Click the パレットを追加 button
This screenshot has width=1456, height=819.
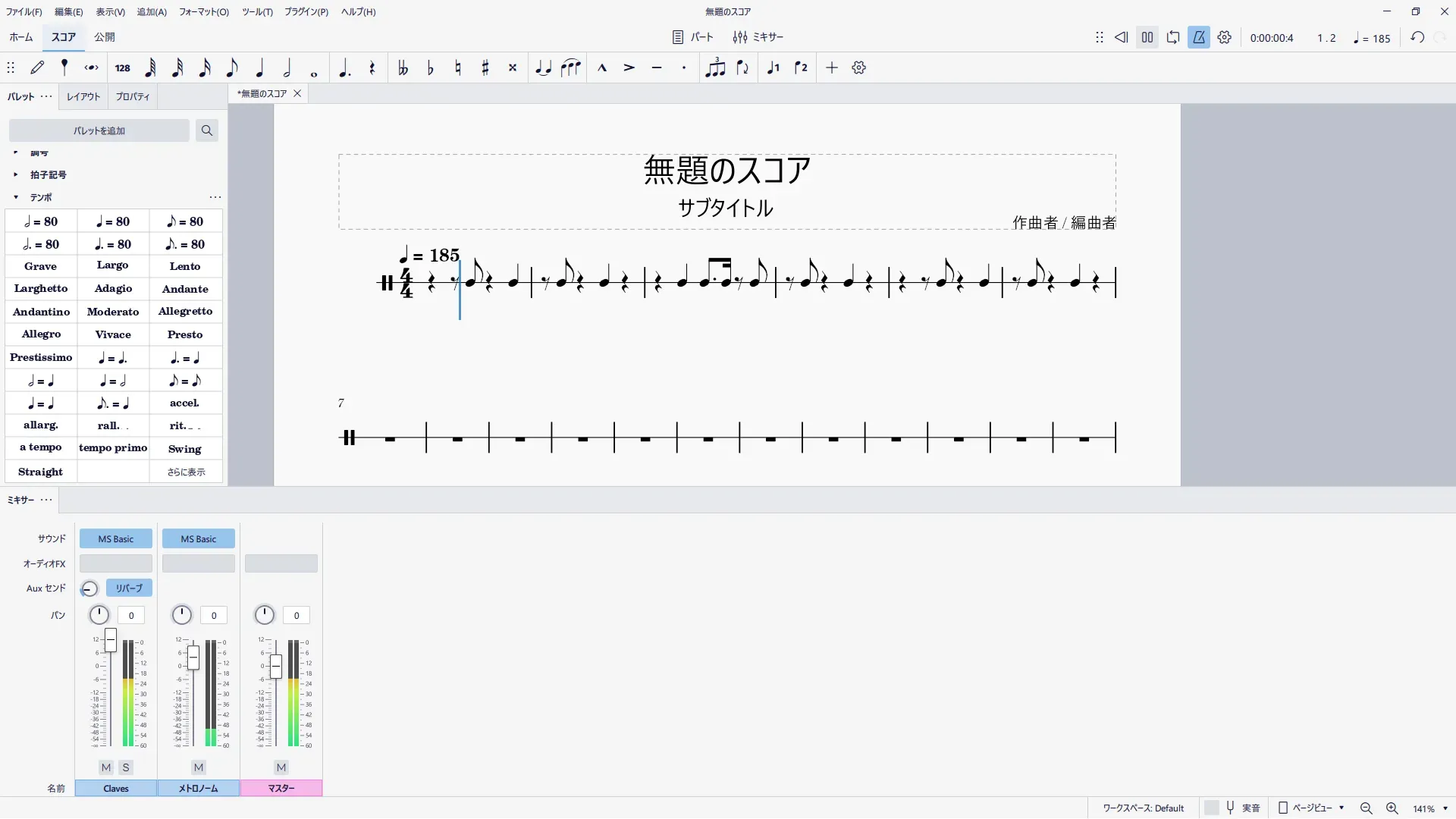(99, 130)
